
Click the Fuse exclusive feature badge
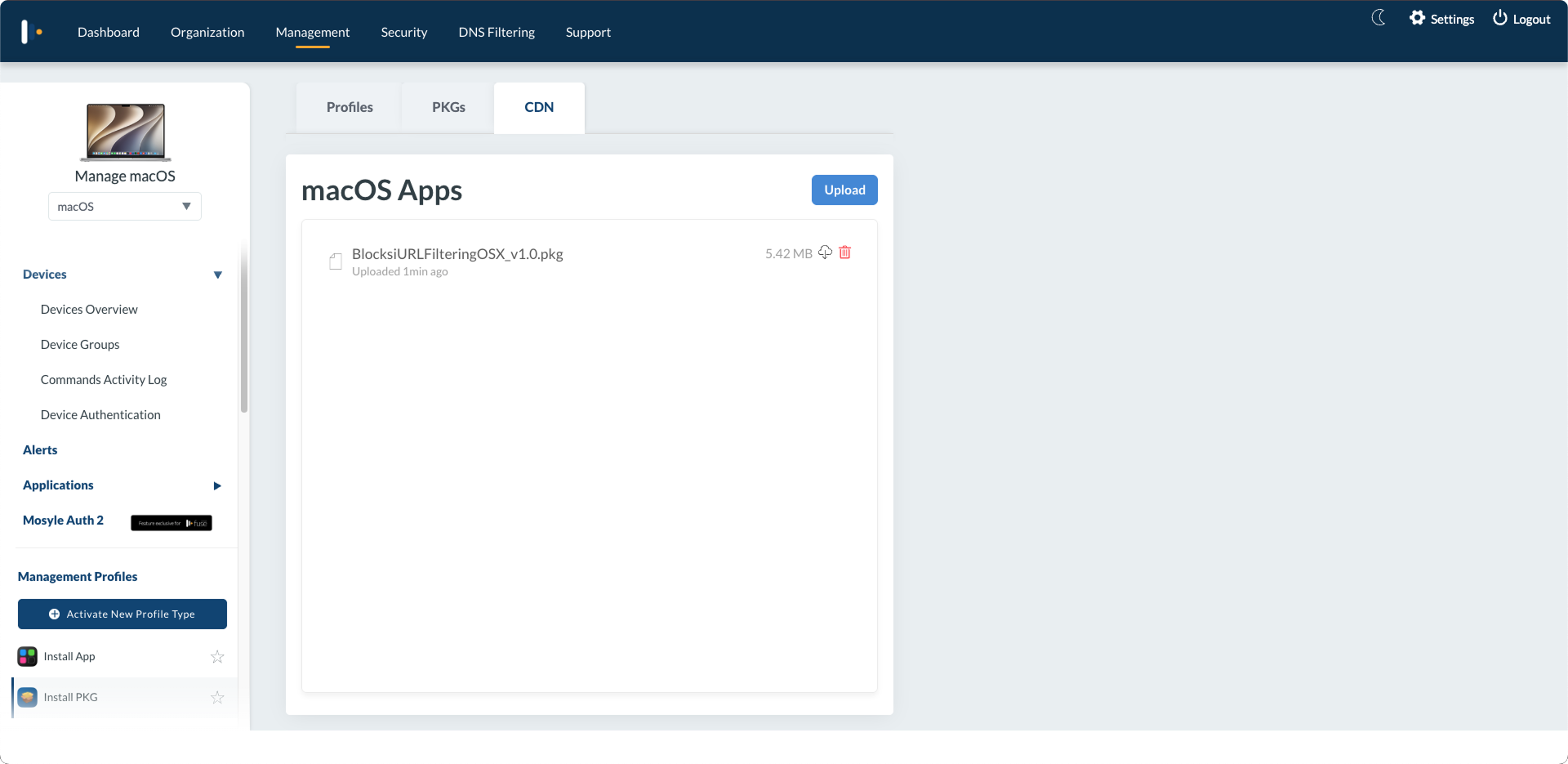point(171,523)
